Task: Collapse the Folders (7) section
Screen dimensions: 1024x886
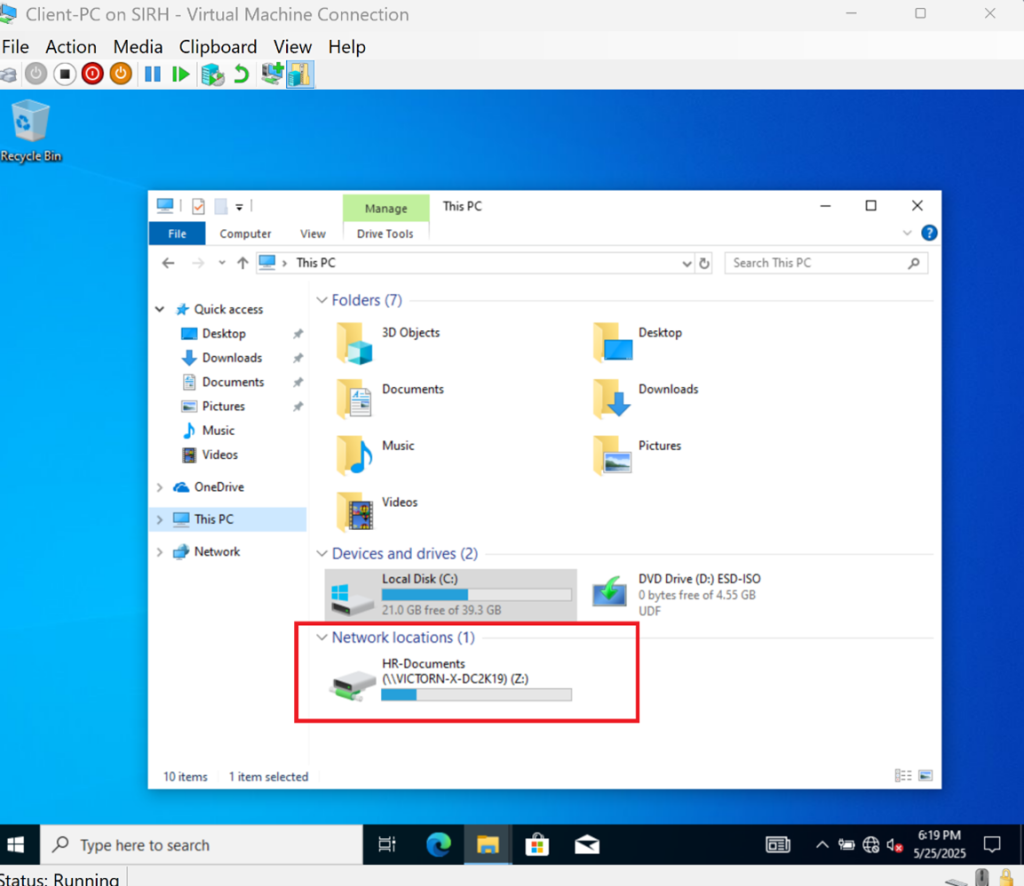Action: [x=322, y=300]
